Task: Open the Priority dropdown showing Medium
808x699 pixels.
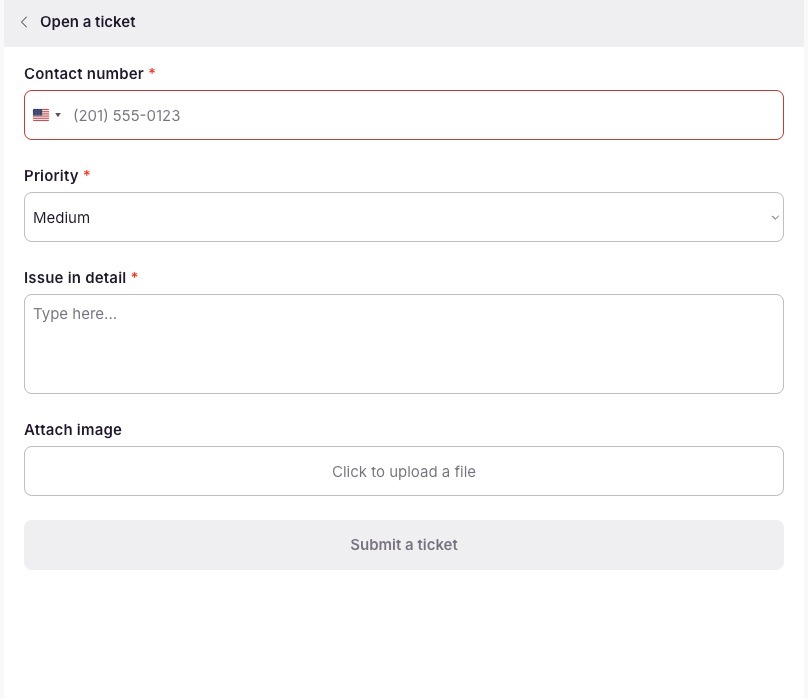Action: (x=404, y=217)
